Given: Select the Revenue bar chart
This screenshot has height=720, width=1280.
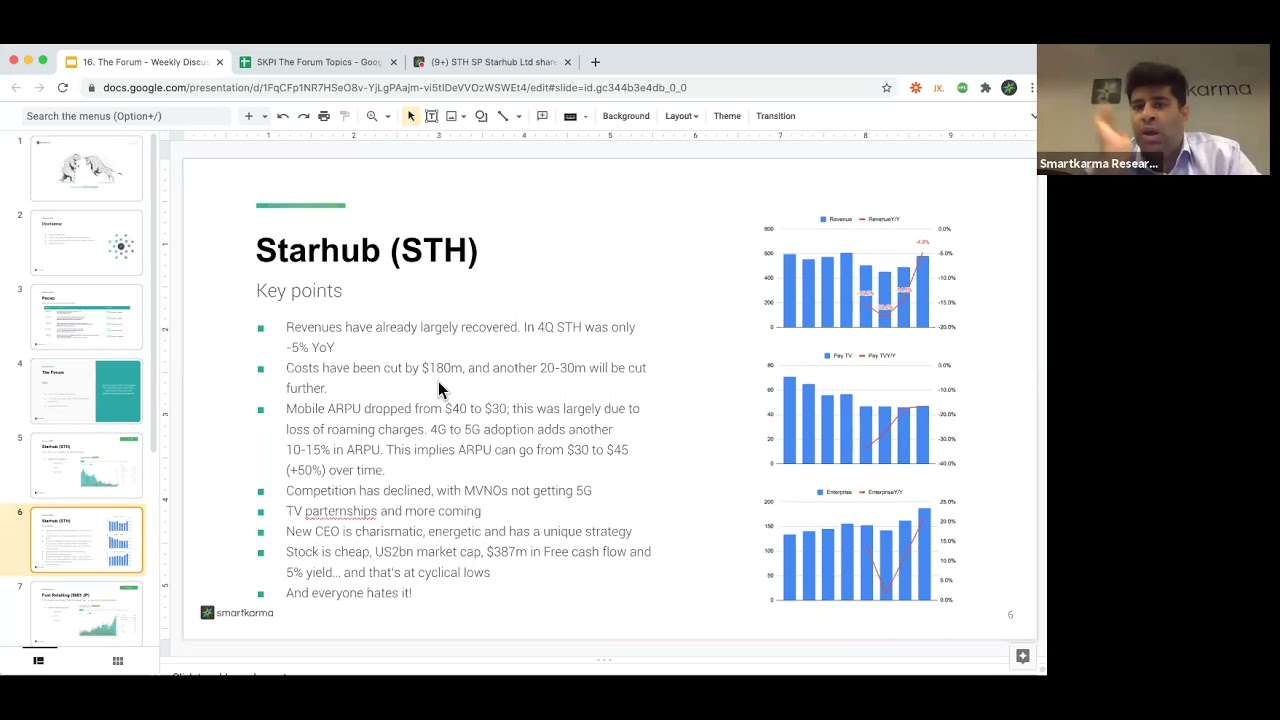Looking at the screenshot, I should point(858,273).
